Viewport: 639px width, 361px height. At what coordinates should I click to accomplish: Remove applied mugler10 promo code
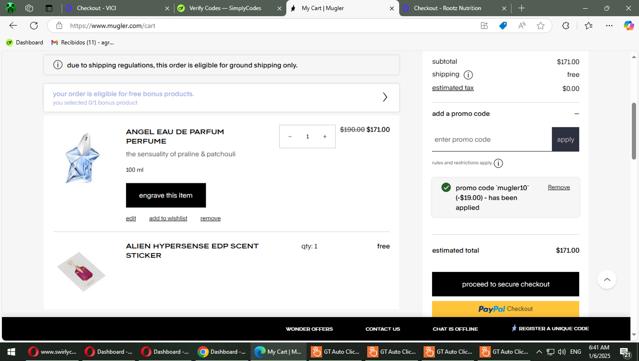pos(559,187)
